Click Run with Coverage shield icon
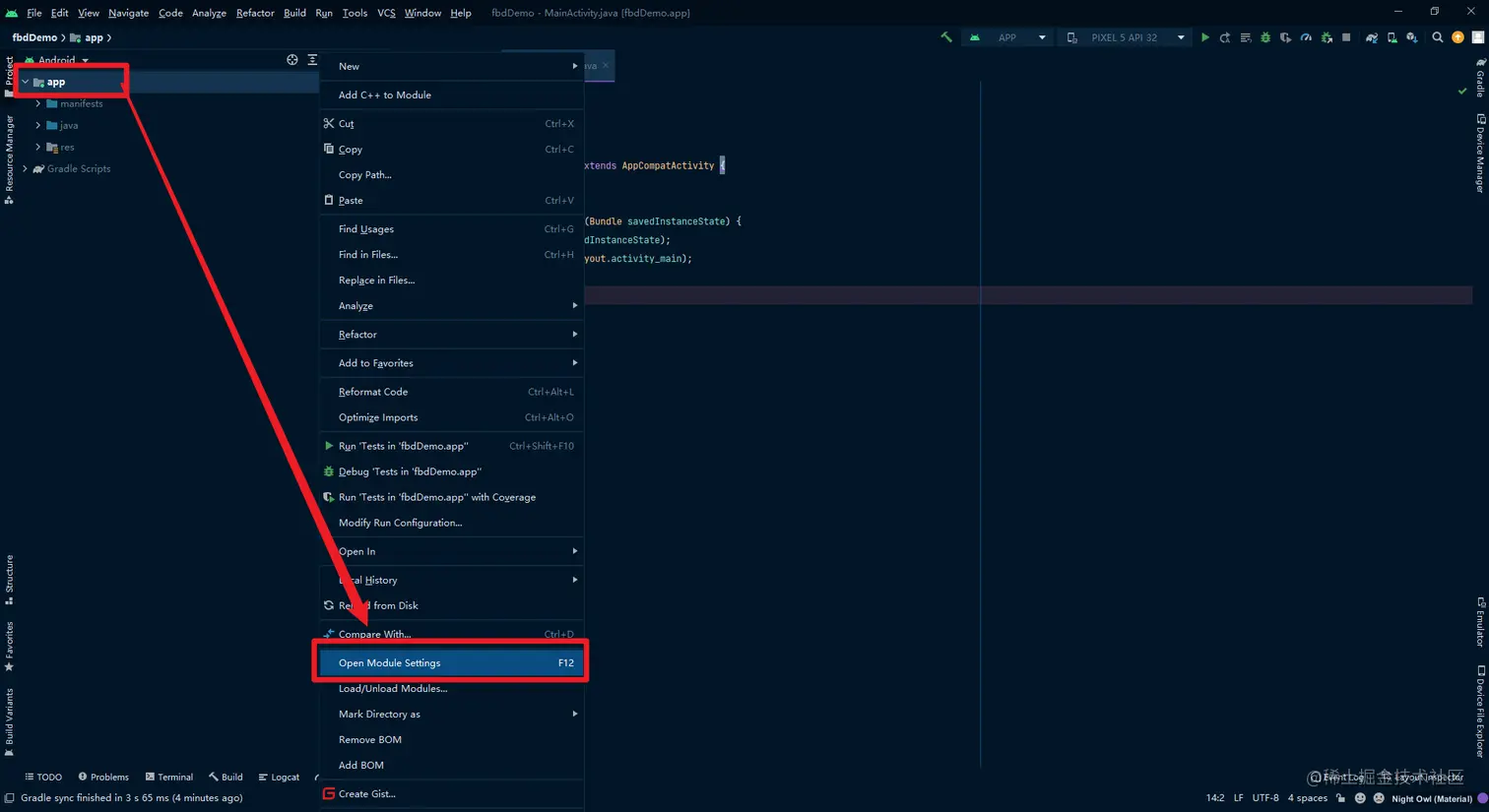1489x812 pixels. [x=1285, y=37]
